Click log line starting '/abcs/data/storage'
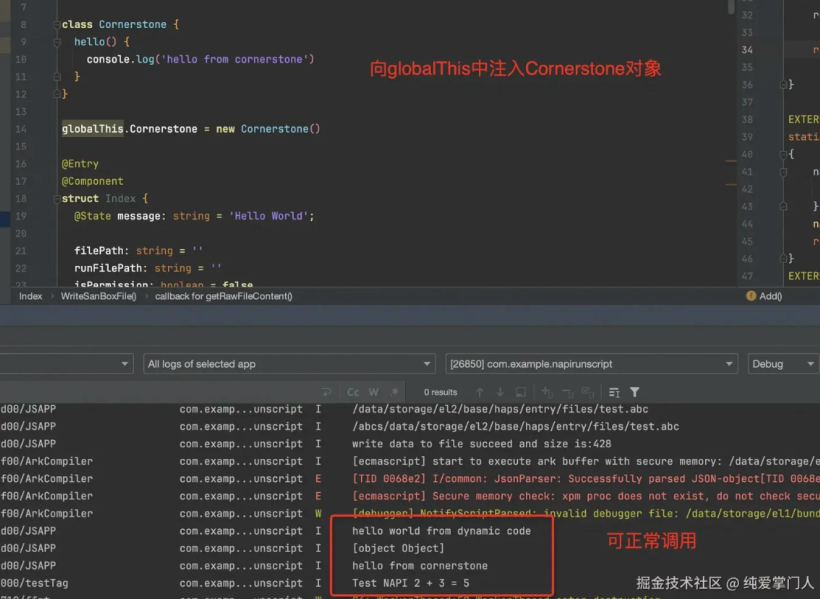 pos(516,426)
